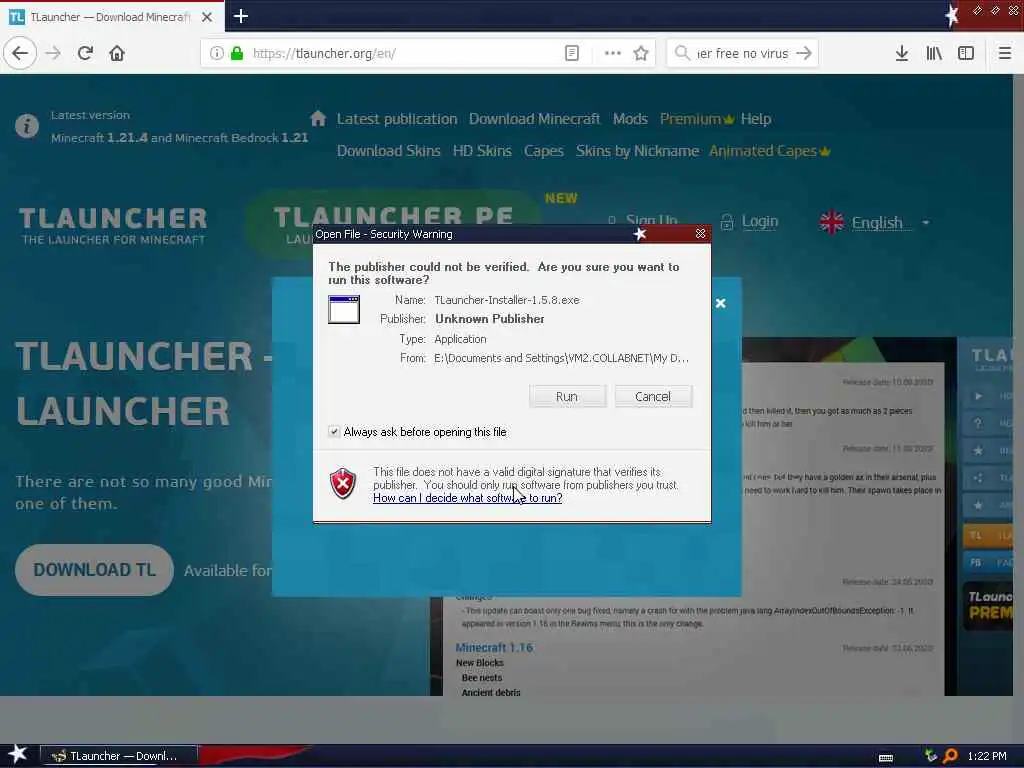Open Capes navigation link
Viewport: 1024px width, 768px height.
click(543, 151)
